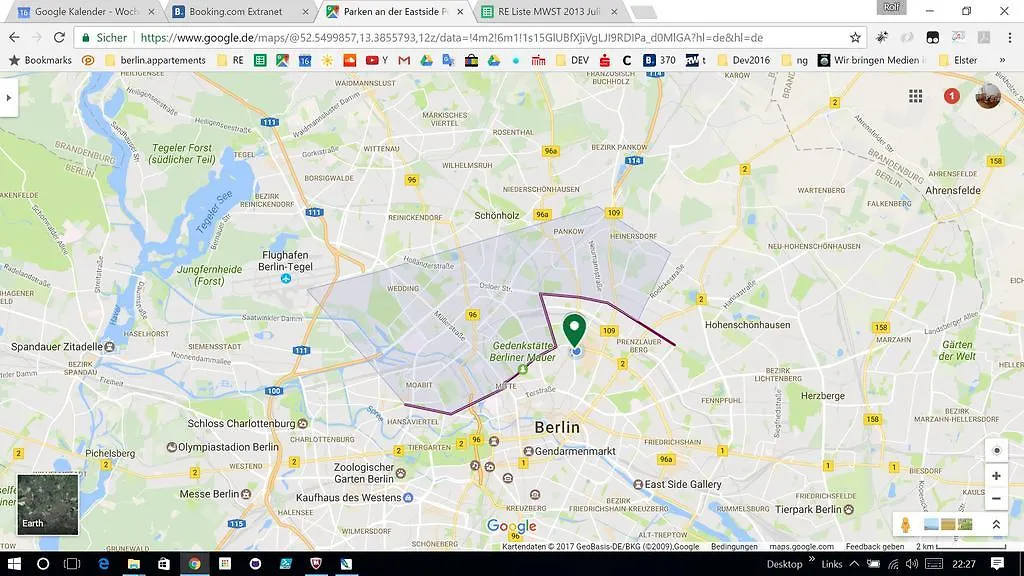
Task: Open the Google Maps bookmark icon
Action: click(x=282, y=60)
